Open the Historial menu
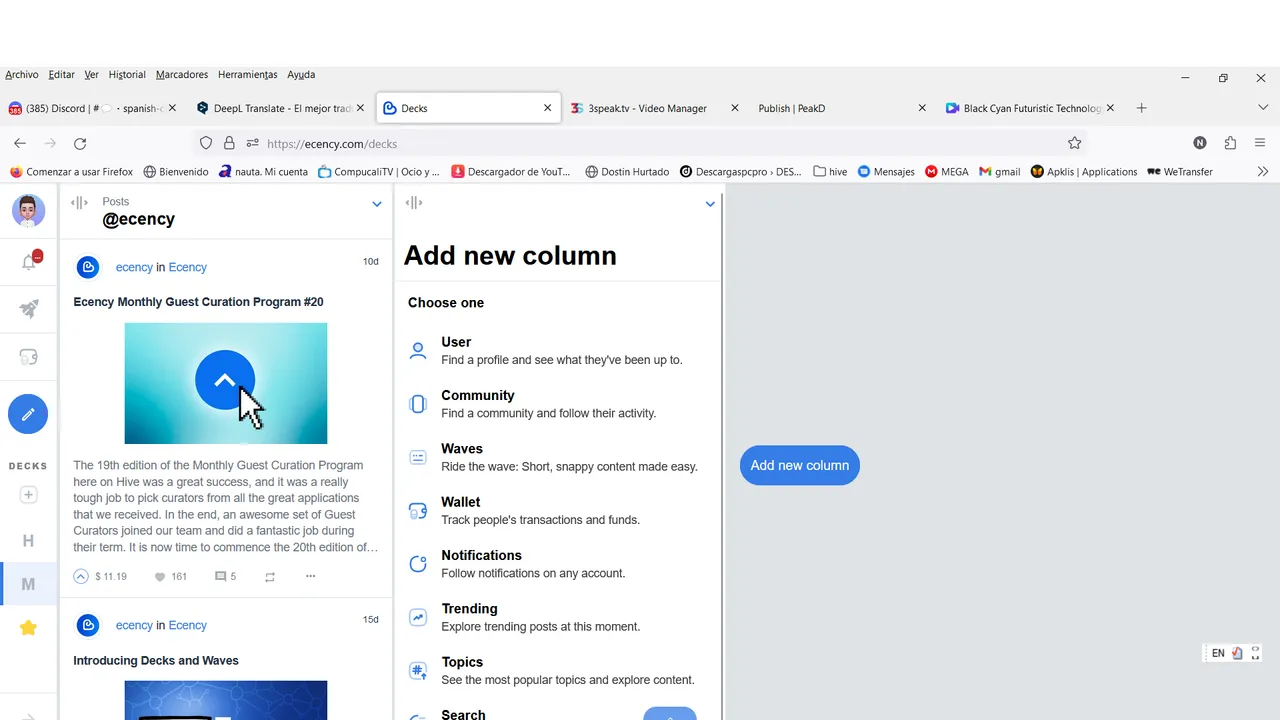This screenshot has height=720, width=1280. [x=127, y=75]
